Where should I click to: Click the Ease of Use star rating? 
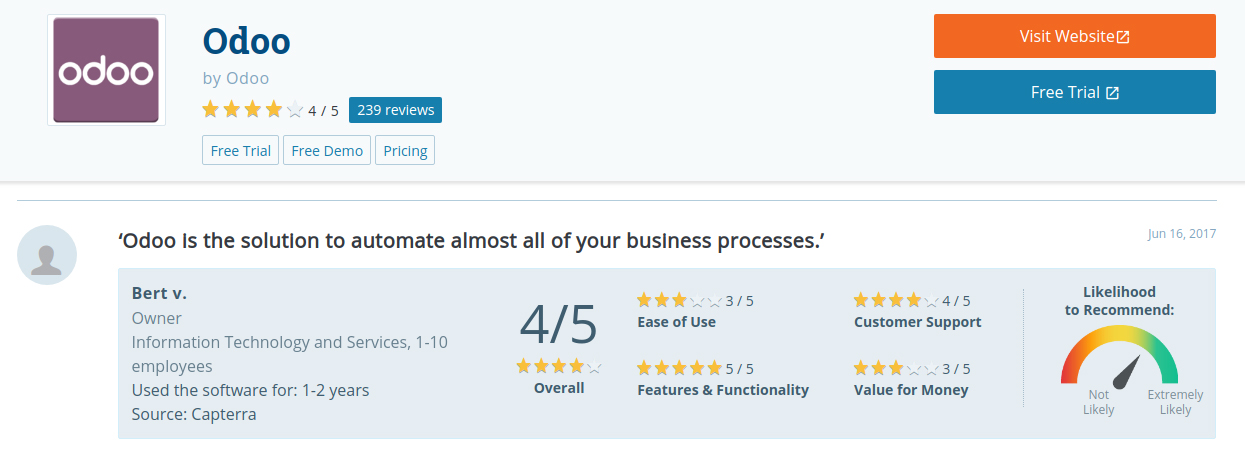point(679,300)
